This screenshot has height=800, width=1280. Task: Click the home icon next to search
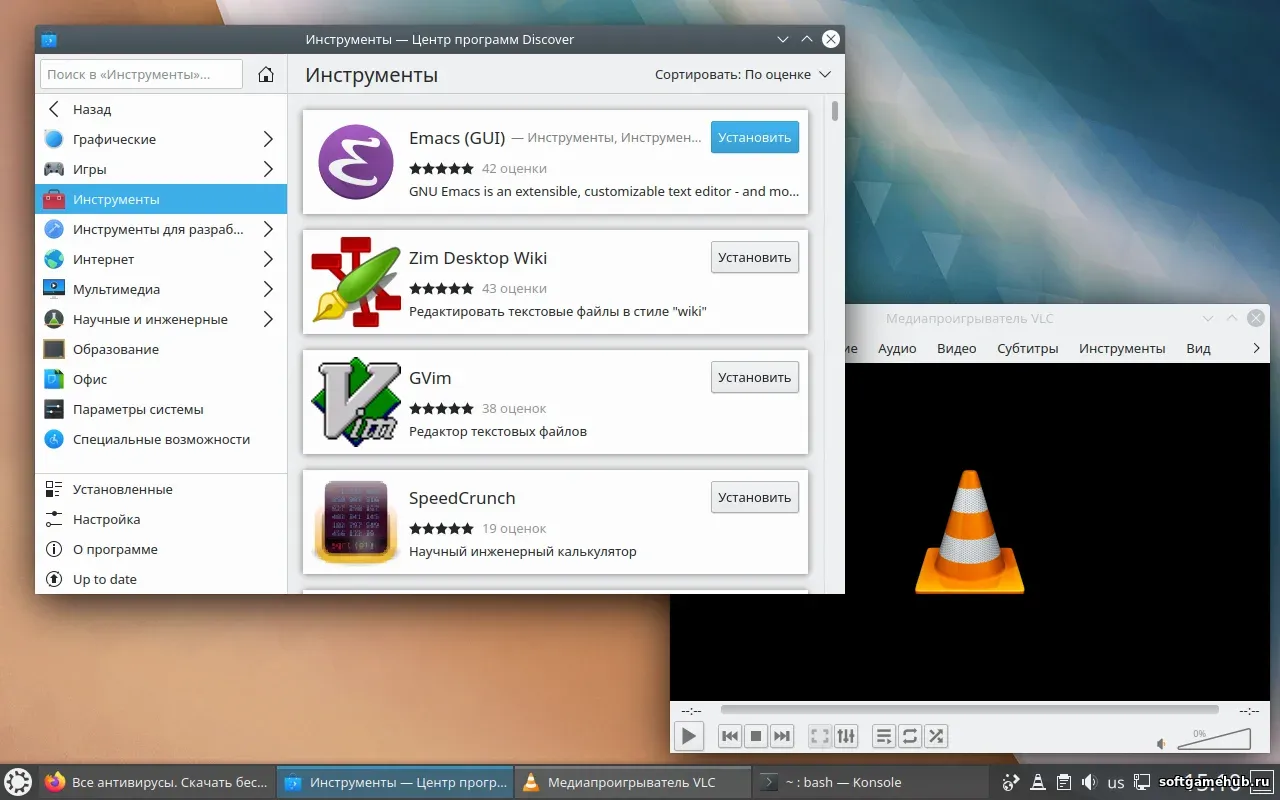(x=266, y=74)
